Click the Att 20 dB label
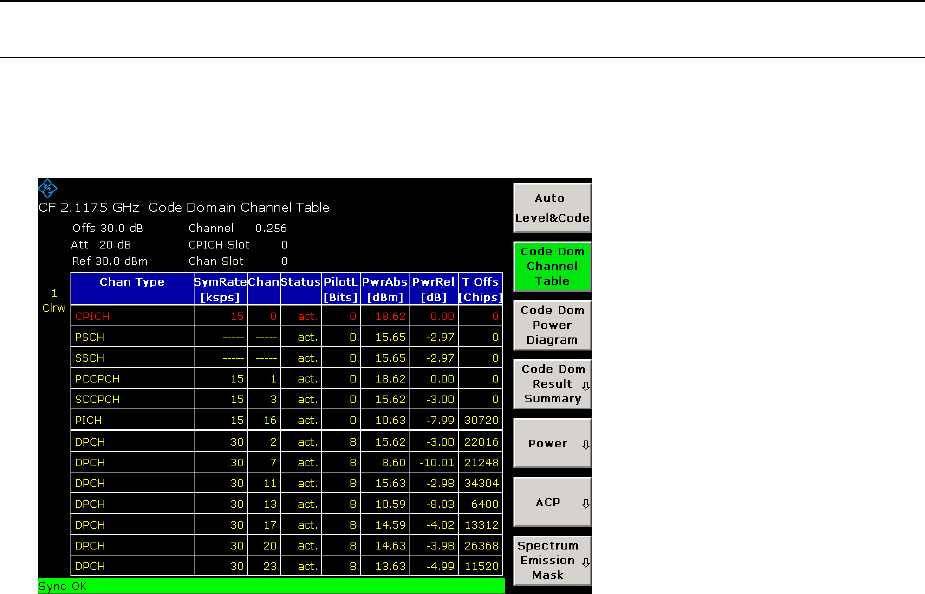Viewport: 925px width, 594px height. [x=101, y=245]
